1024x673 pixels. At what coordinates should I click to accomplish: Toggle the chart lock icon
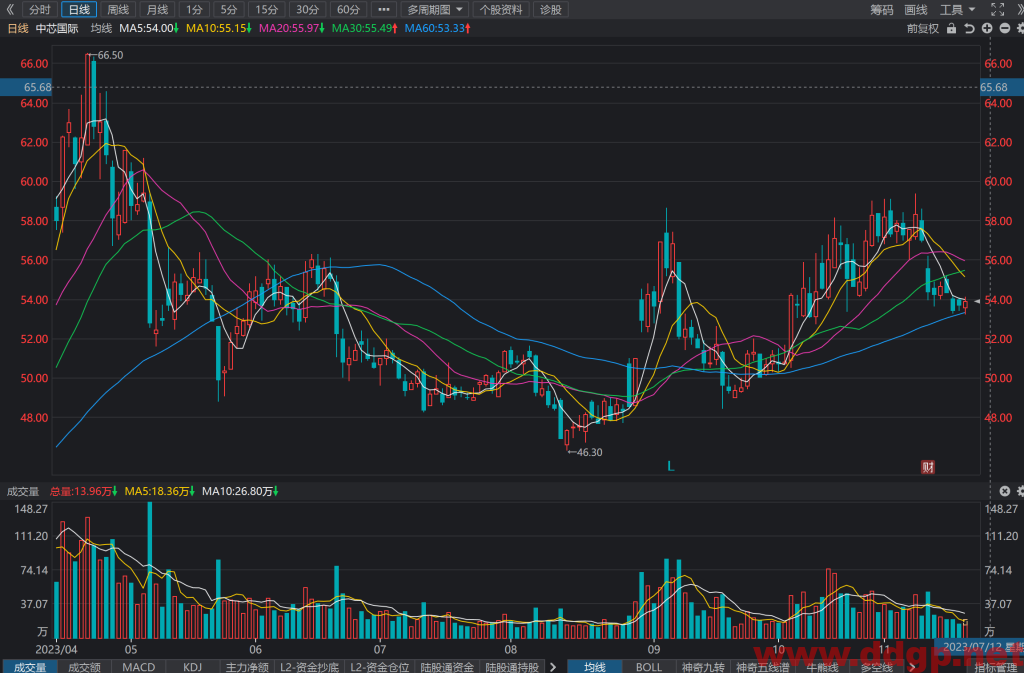pyautogui.click(x=952, y=29)
